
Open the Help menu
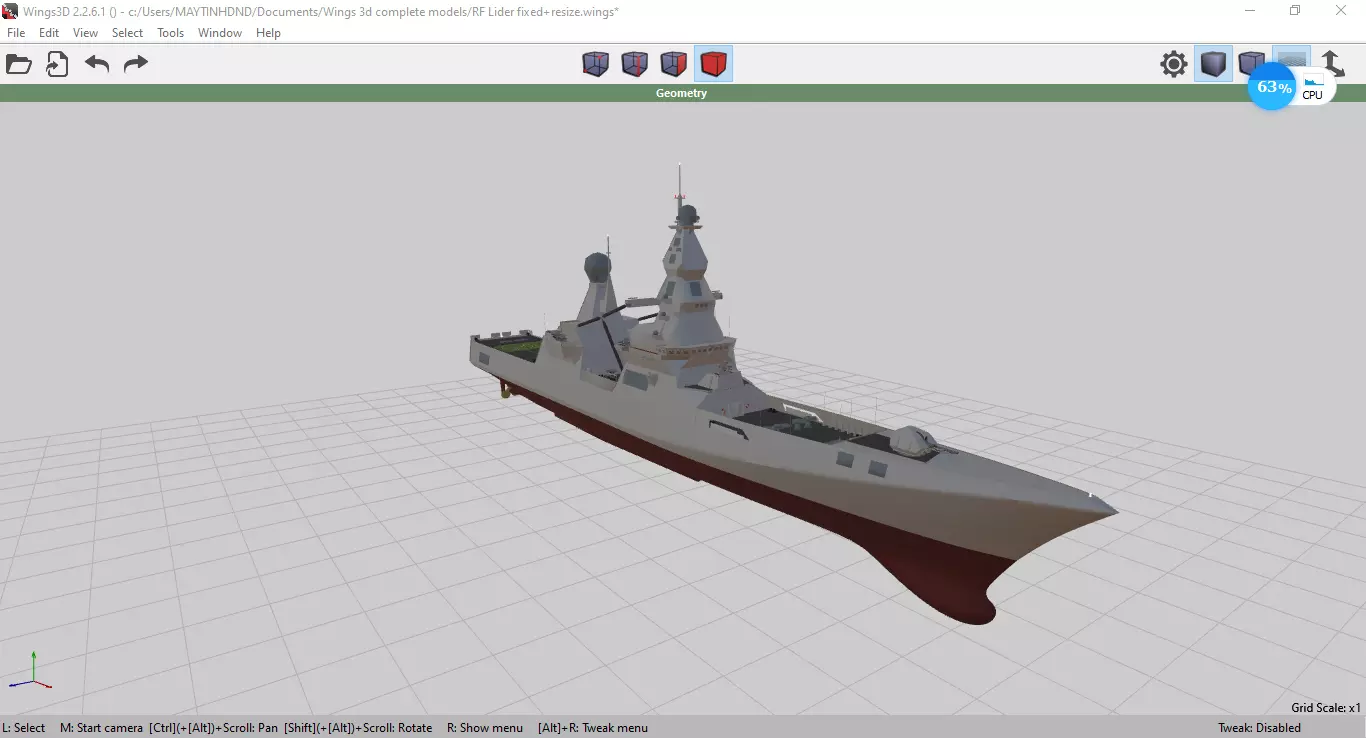(x=268, y=33)
